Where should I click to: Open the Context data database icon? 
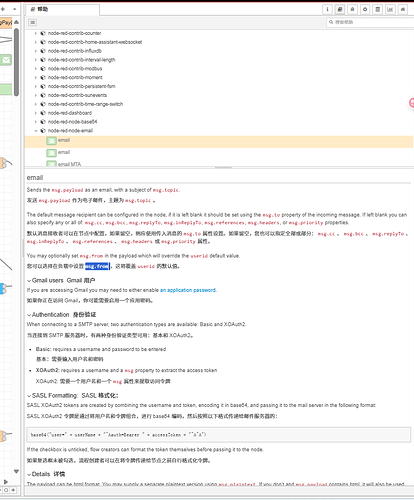tap(377, 9)
